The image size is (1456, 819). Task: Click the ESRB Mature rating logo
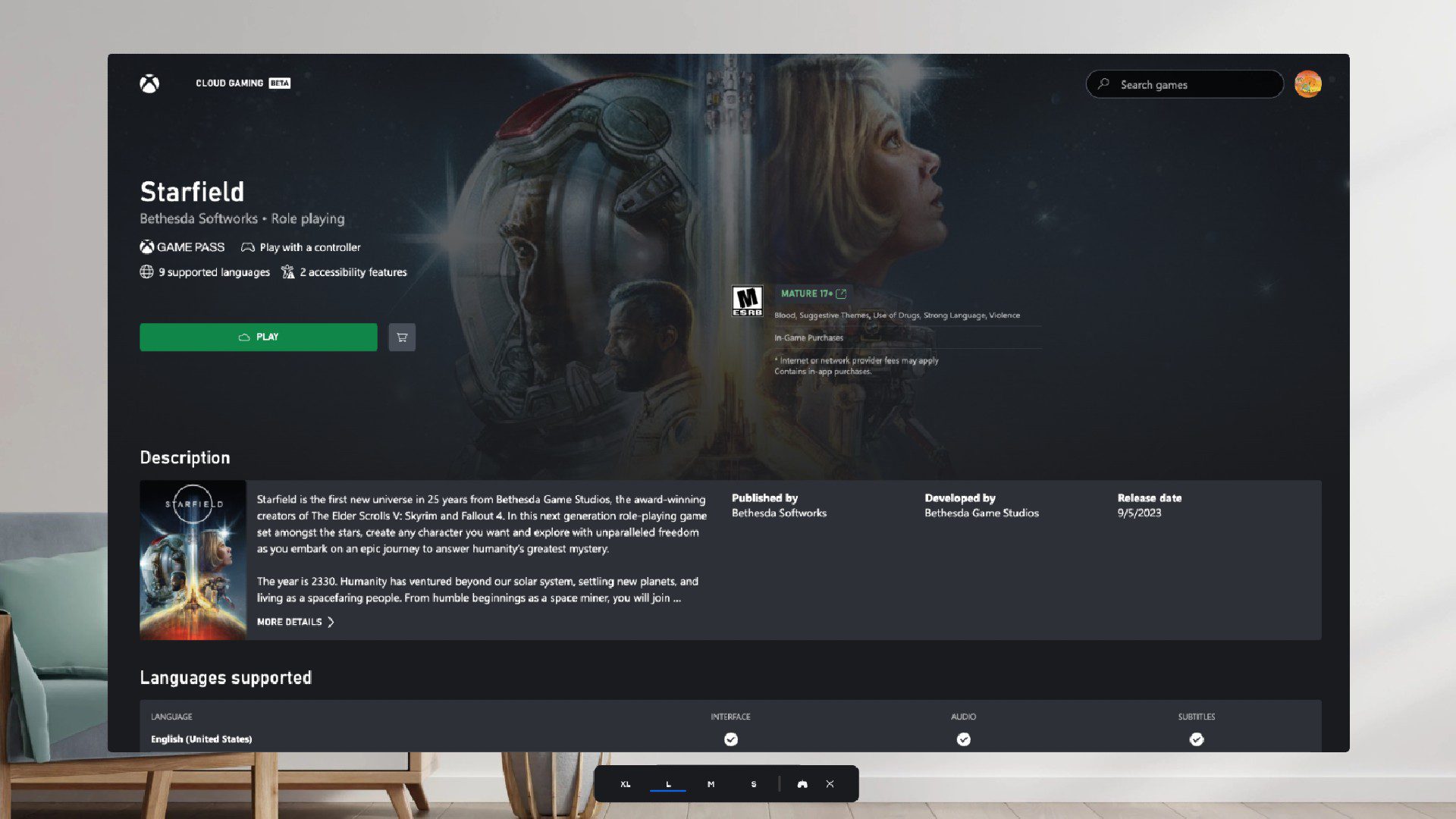pyautogui.click(x=747, y=301)
